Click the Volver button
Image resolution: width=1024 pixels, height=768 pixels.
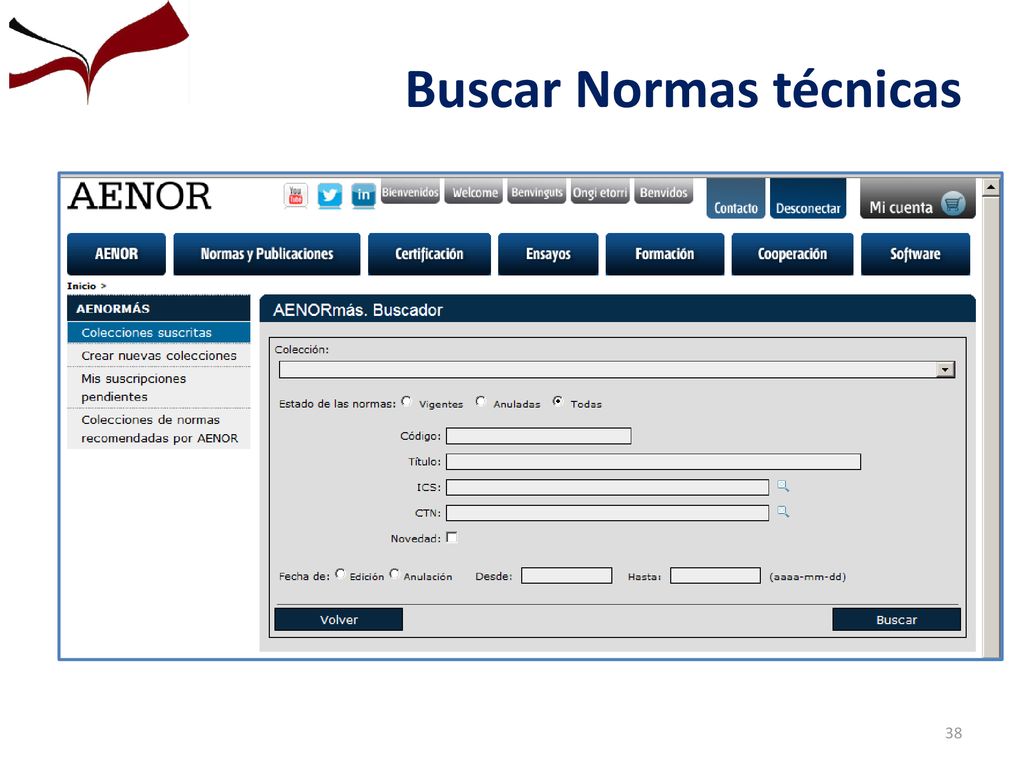[338, 620]
